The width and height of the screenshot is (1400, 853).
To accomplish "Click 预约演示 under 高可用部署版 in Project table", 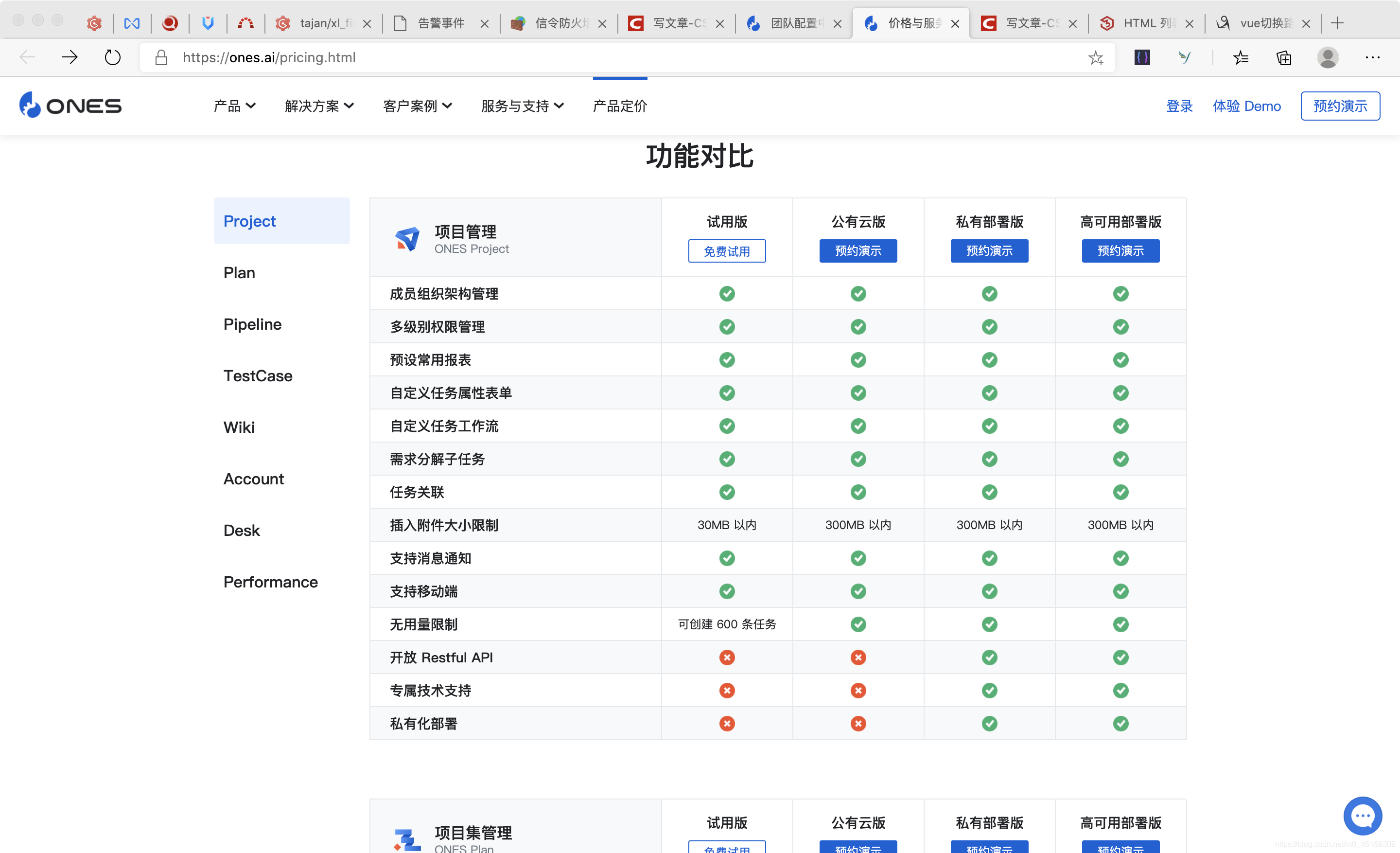I will coord(1120,251).
